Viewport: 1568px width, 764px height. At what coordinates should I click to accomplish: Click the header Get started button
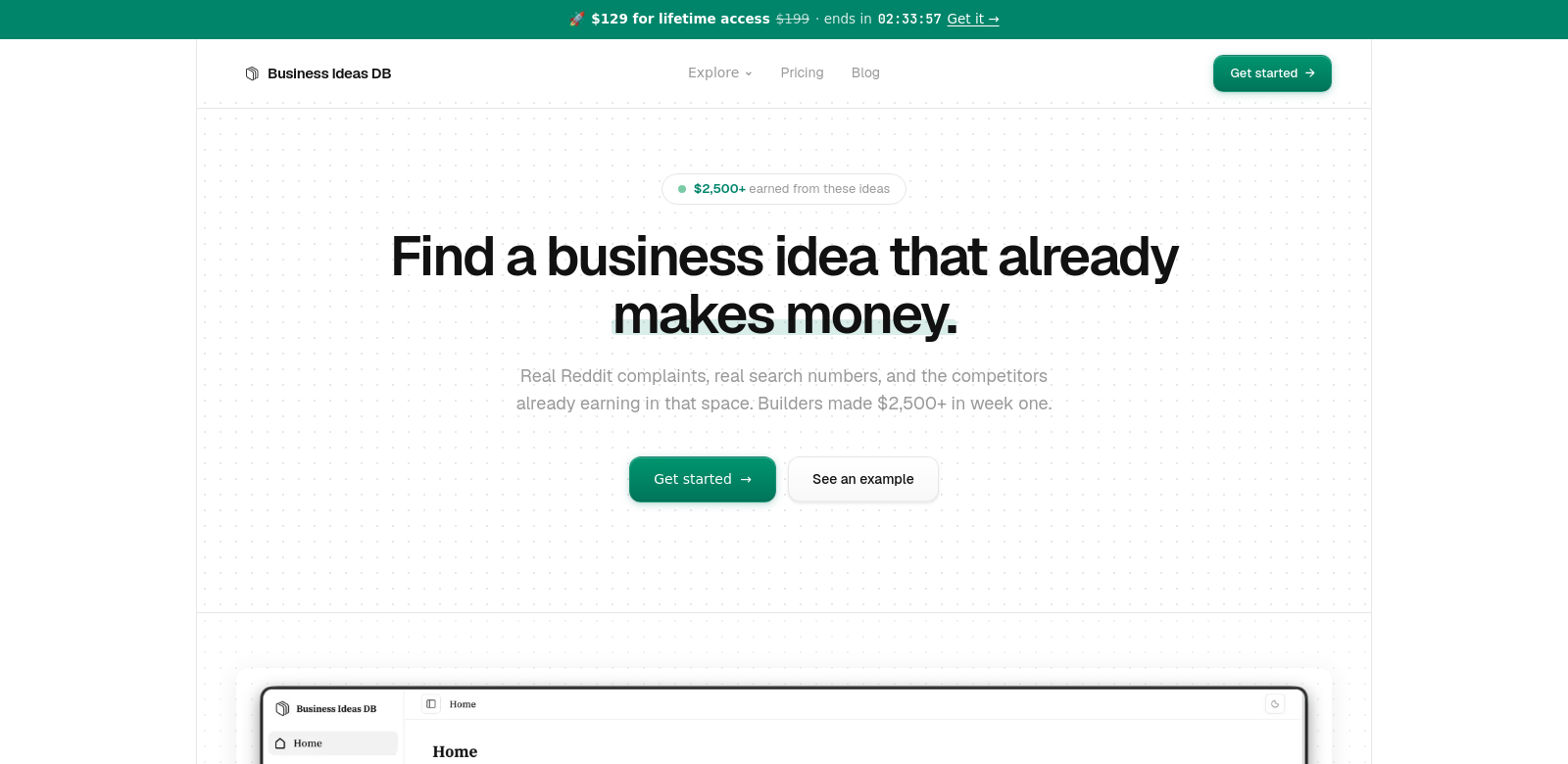[x=1272, y=73]
